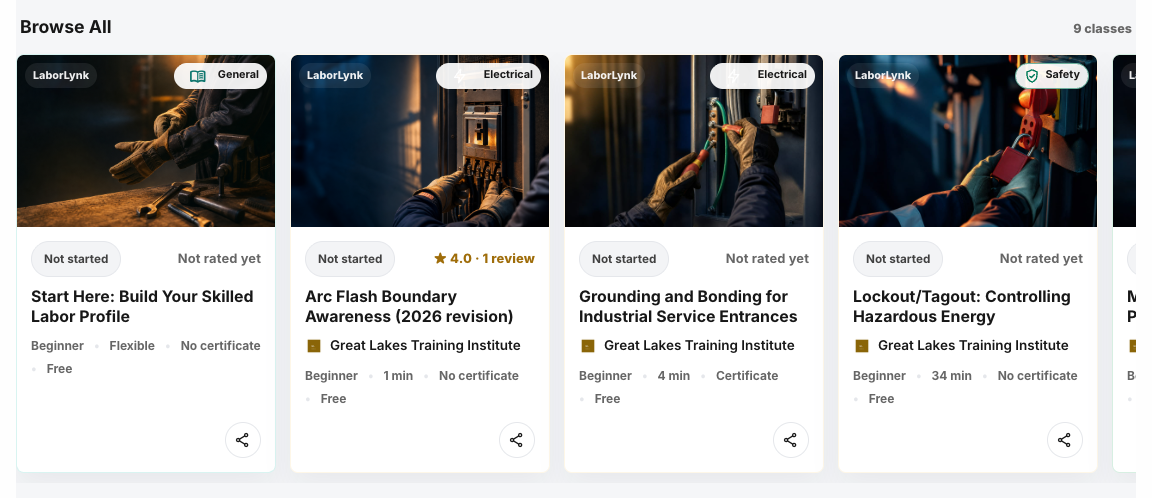Click the 1 min duration label

[x=398, y=376]
